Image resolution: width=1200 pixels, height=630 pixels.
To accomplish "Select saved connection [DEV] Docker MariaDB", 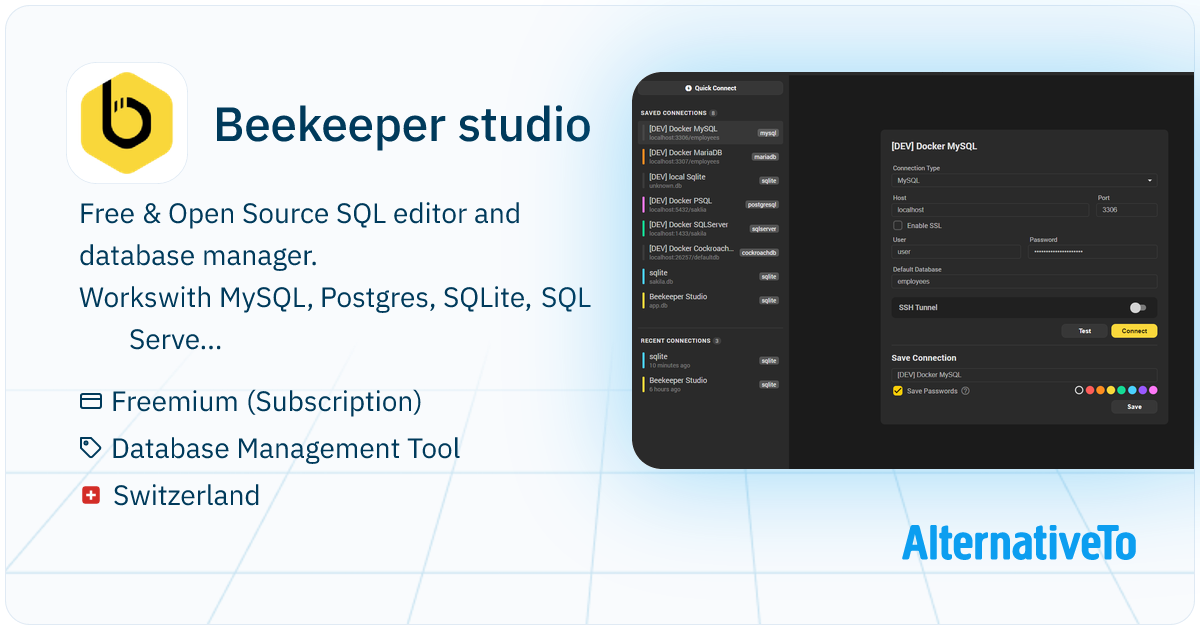I will 711,157.
